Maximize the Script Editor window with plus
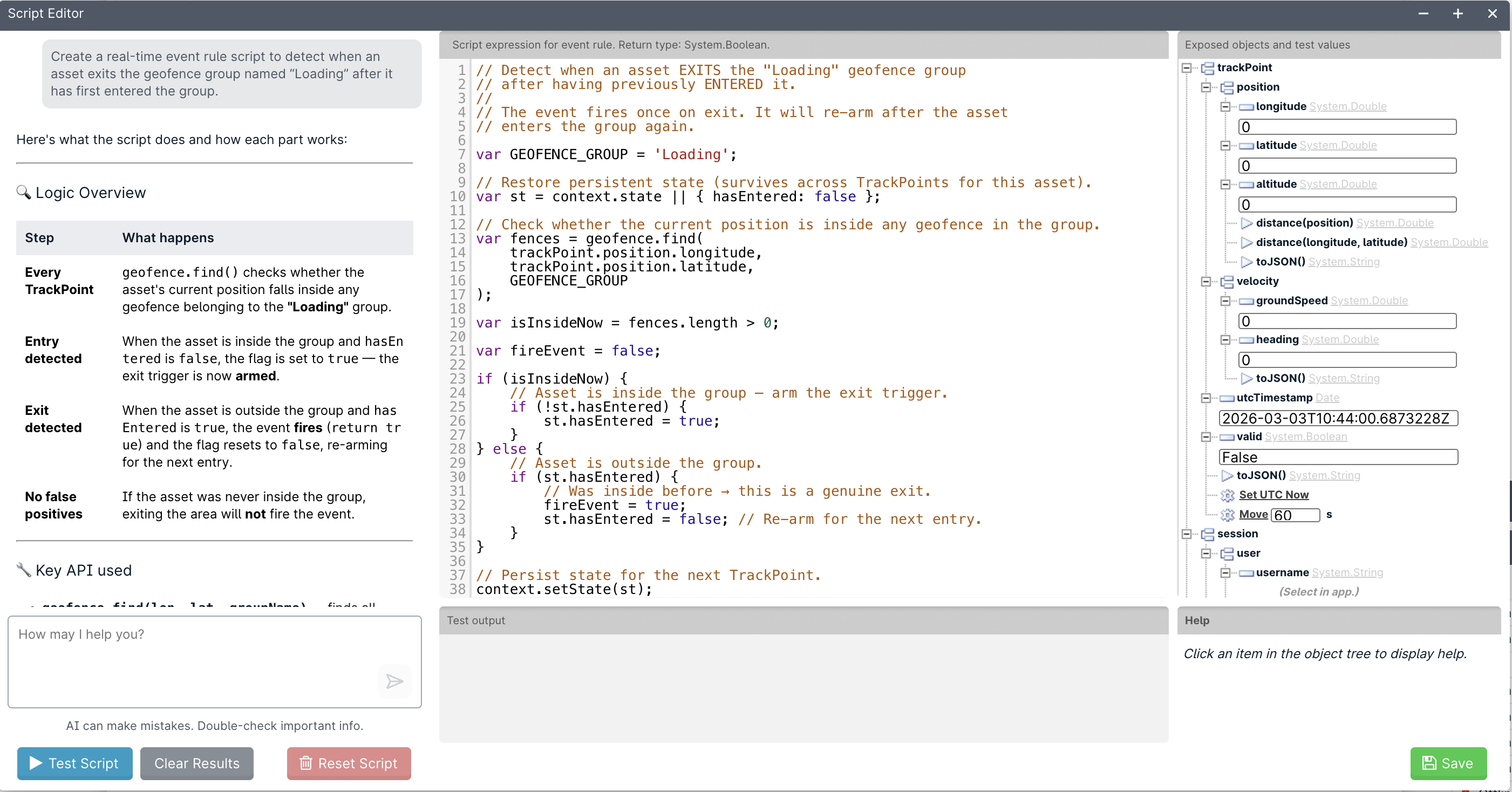 pos(1457,13)
